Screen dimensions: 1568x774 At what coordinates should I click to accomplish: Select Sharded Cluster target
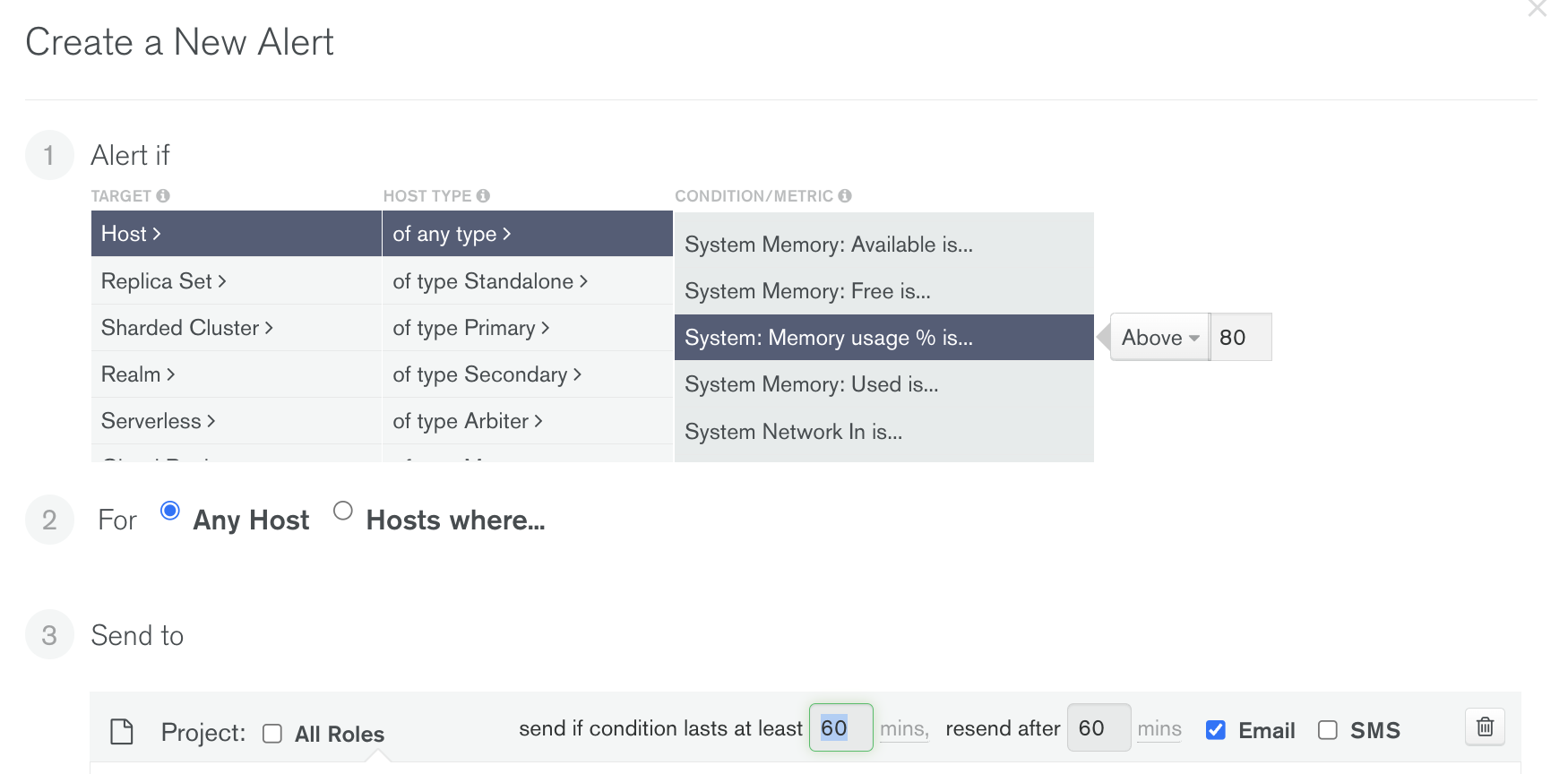point(186,328)
